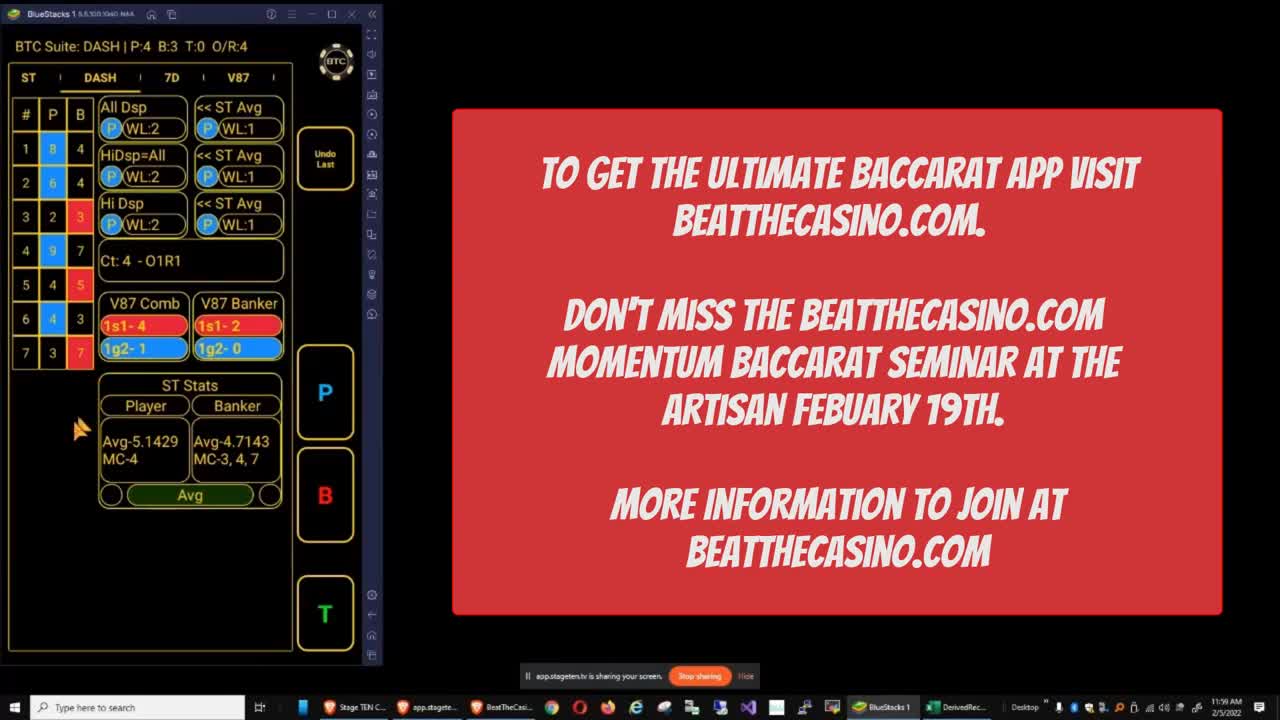
Task: Open Windows Start menu
Action: click(14, 707)
